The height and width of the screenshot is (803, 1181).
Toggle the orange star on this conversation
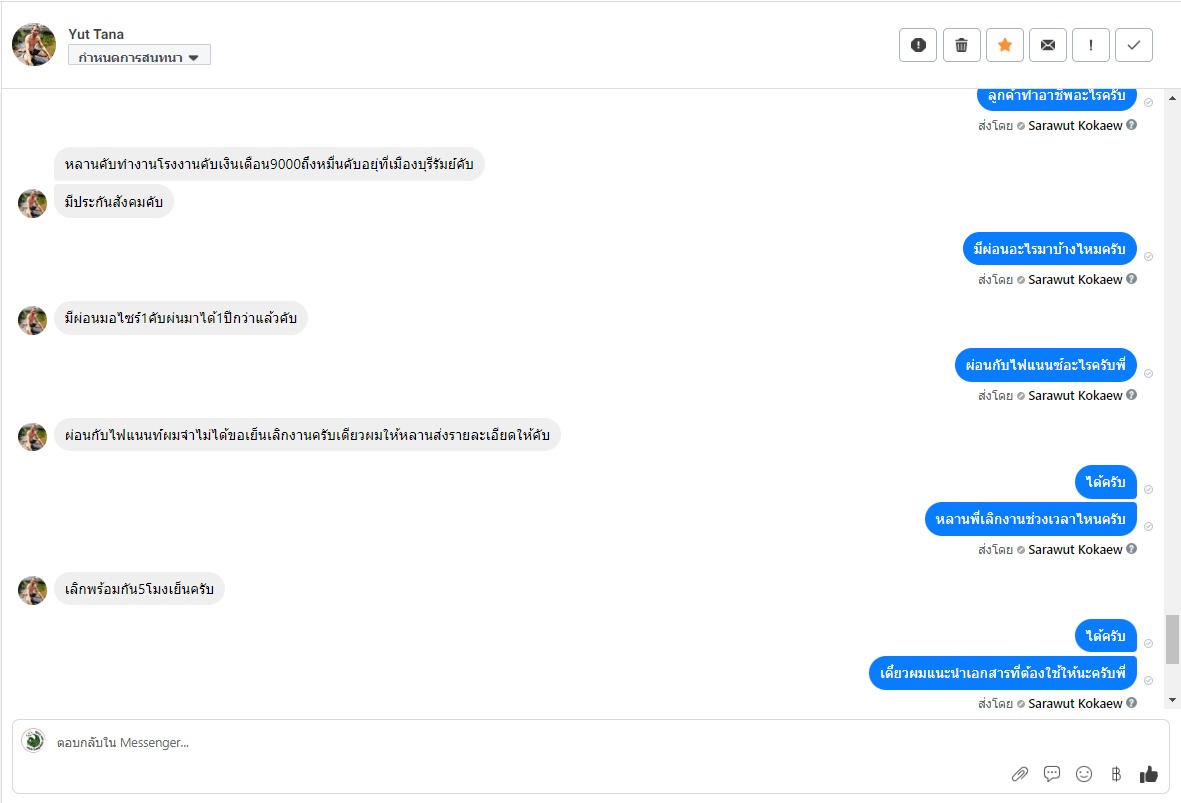1005,45
